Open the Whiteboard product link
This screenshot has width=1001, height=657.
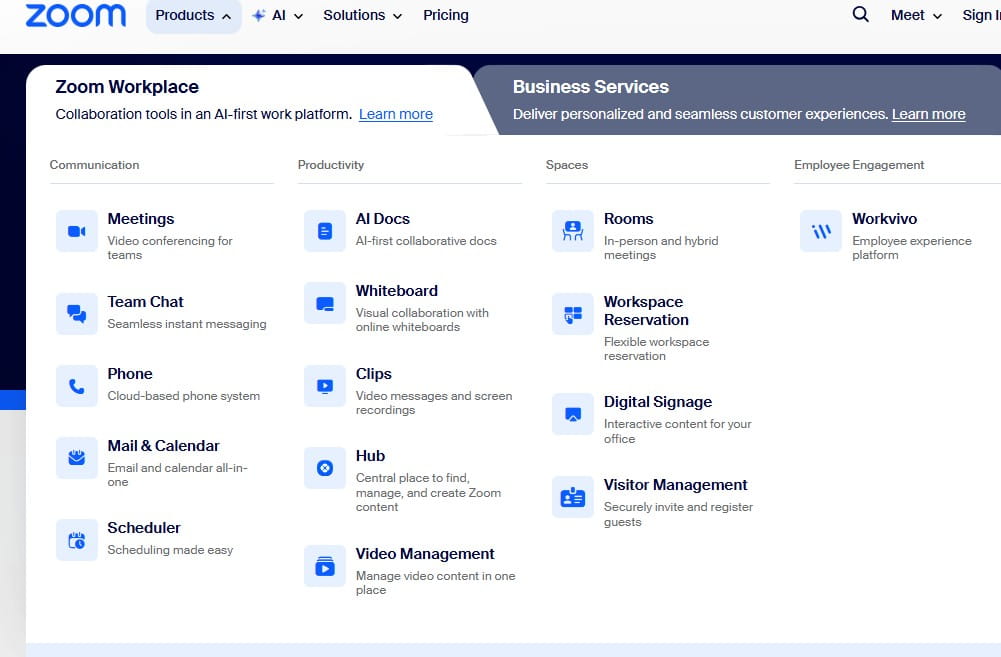click(x=396, y=291)
